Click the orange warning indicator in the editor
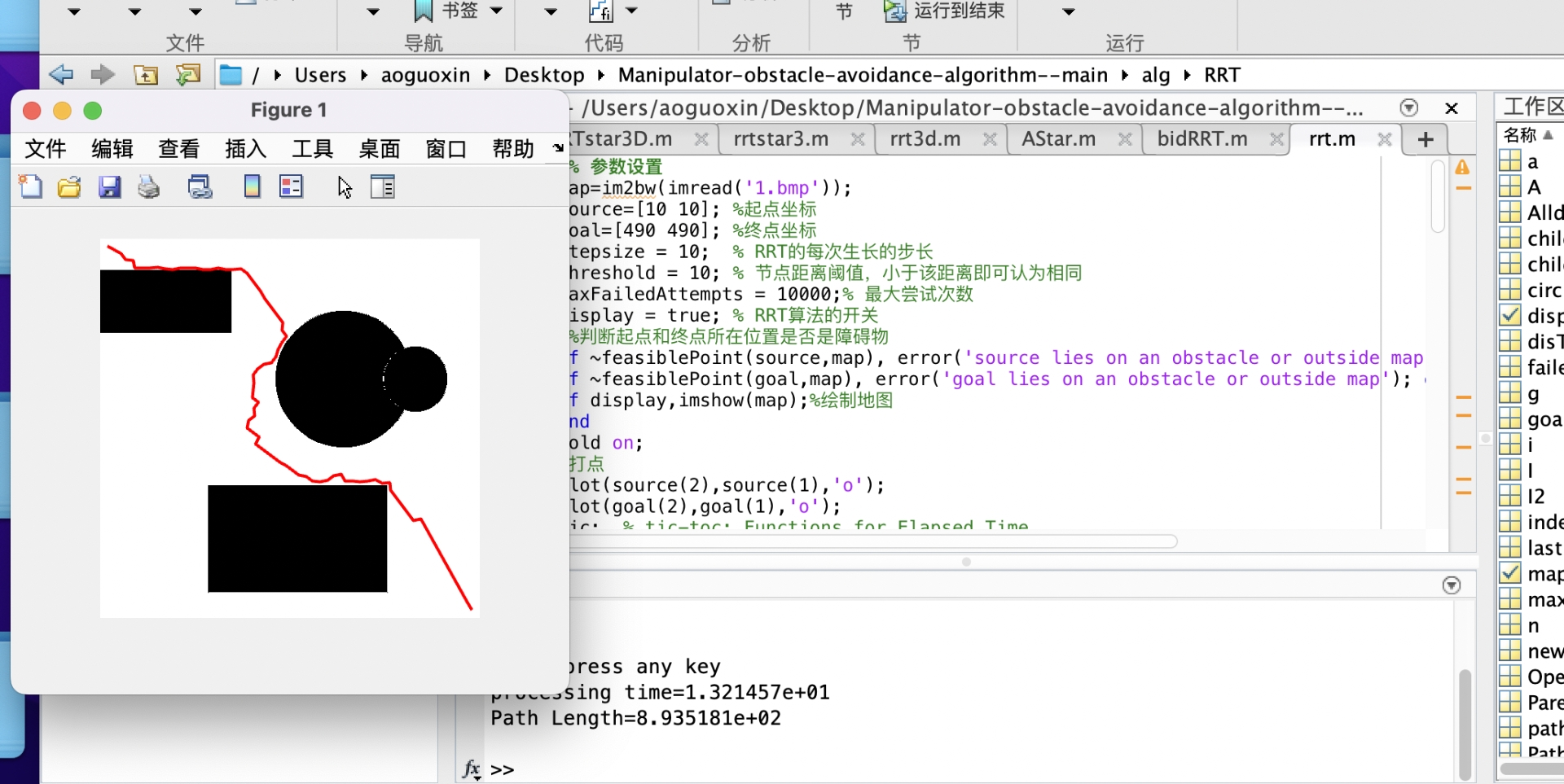 point(1463,167)
